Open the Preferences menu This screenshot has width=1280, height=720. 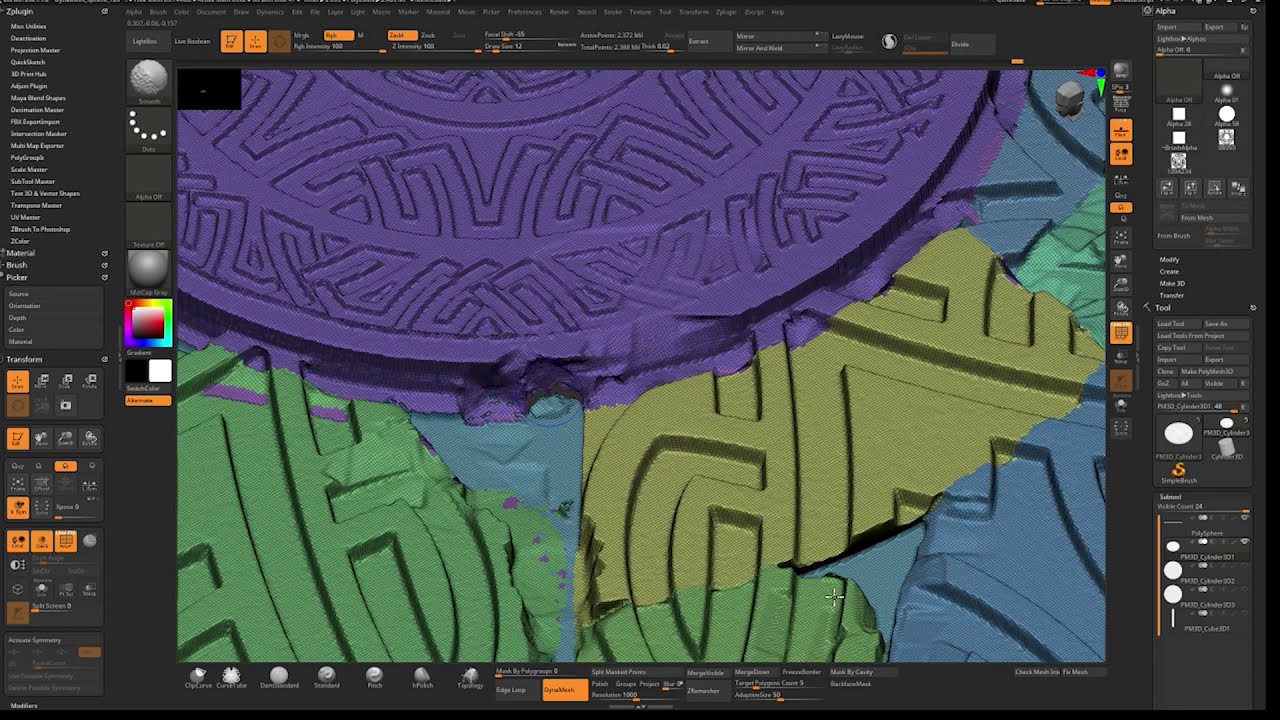tap(524, 12)
